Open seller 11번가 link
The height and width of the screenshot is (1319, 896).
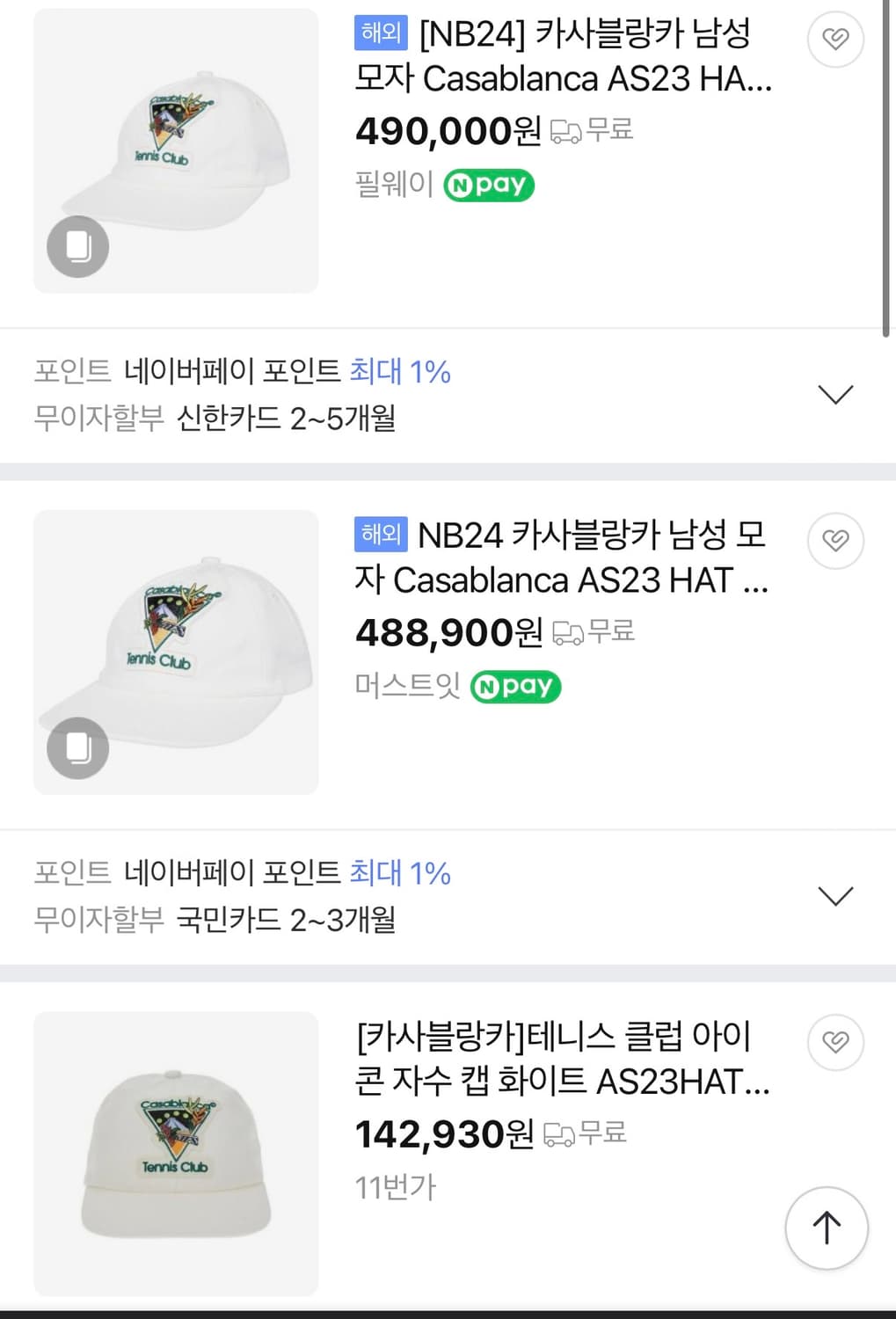(395, 1188)
